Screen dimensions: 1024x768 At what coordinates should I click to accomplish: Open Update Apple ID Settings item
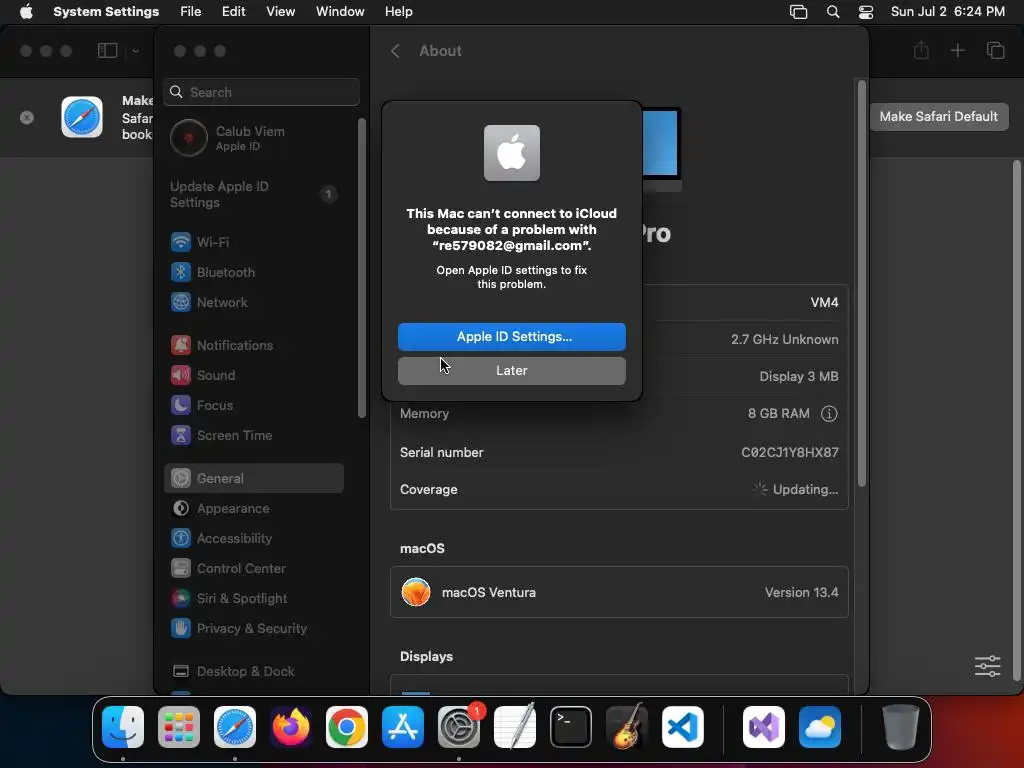point(253,195)
